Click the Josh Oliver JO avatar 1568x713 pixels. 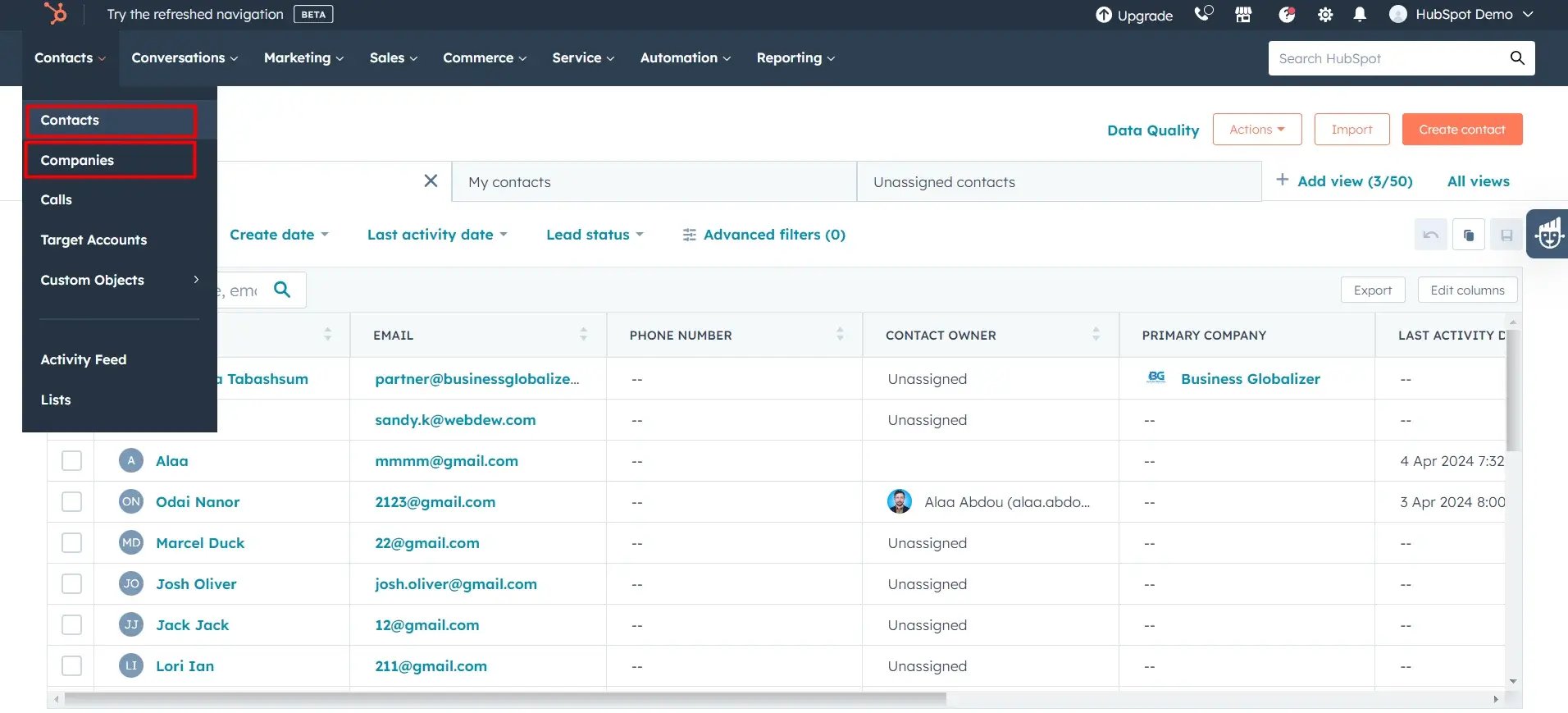point(131,583)
